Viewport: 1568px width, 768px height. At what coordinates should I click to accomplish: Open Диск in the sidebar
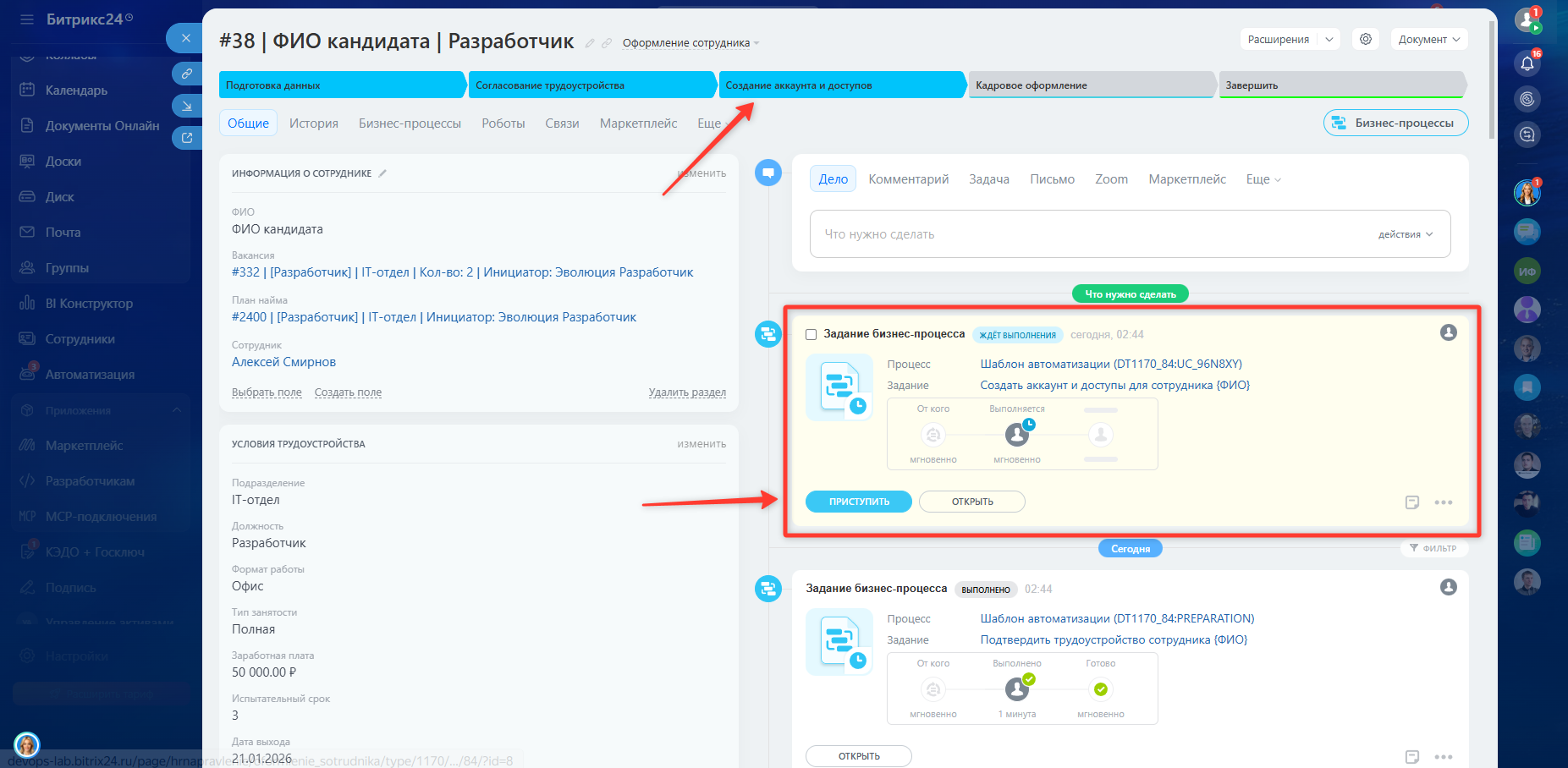[59, 197]
